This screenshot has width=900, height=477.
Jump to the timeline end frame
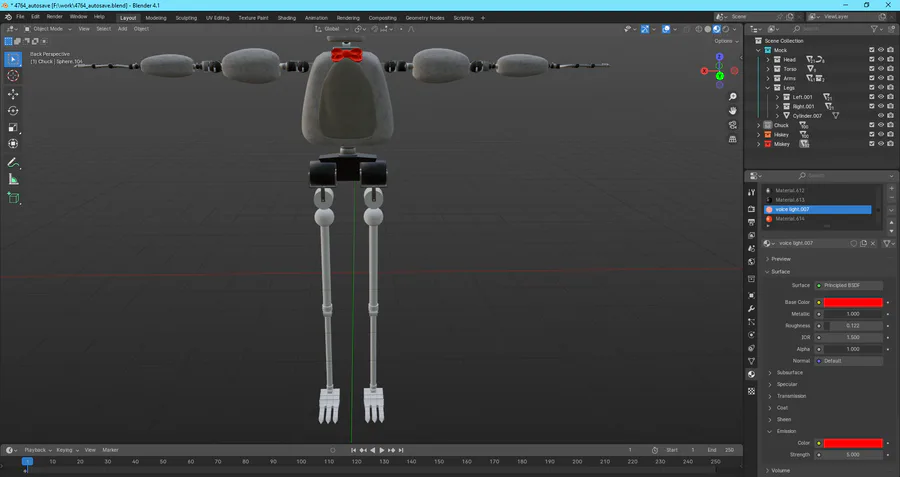(401, 450)
